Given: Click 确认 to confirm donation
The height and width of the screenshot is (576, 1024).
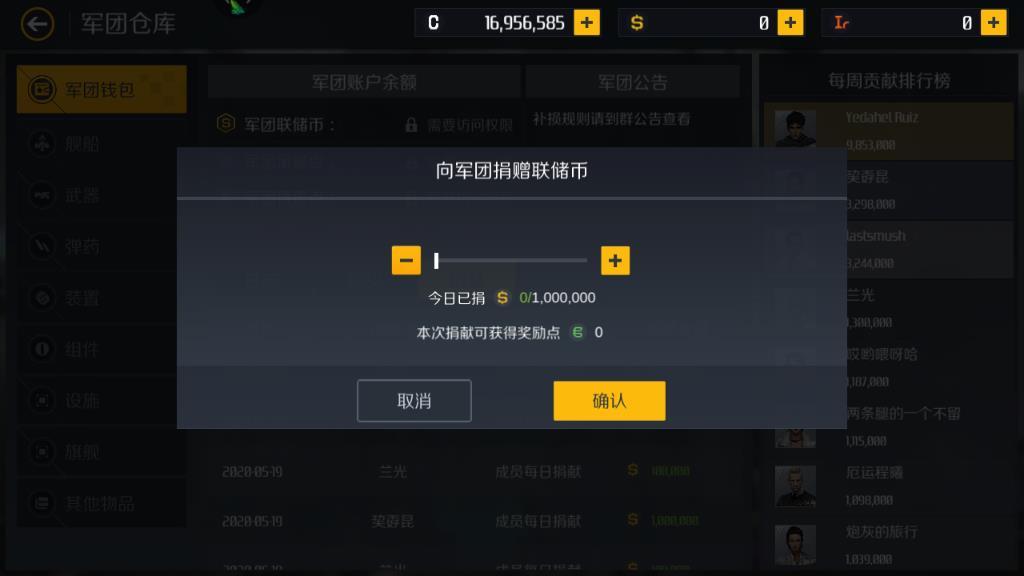Looking at the screenshot, I should 609,400.
